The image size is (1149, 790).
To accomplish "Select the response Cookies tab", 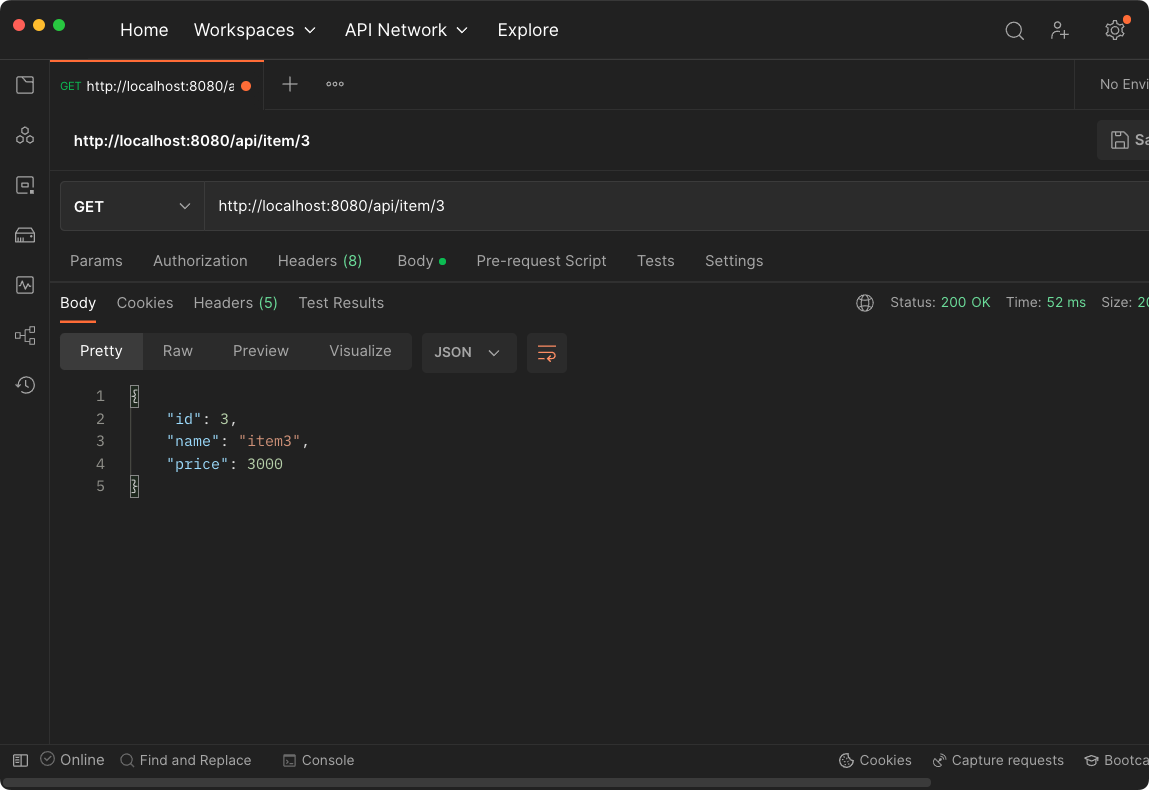I will tap(145, 303).
